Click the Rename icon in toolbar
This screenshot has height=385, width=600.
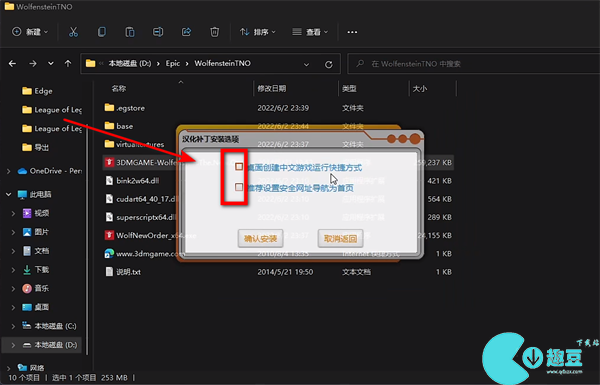[x=158, y=32]
